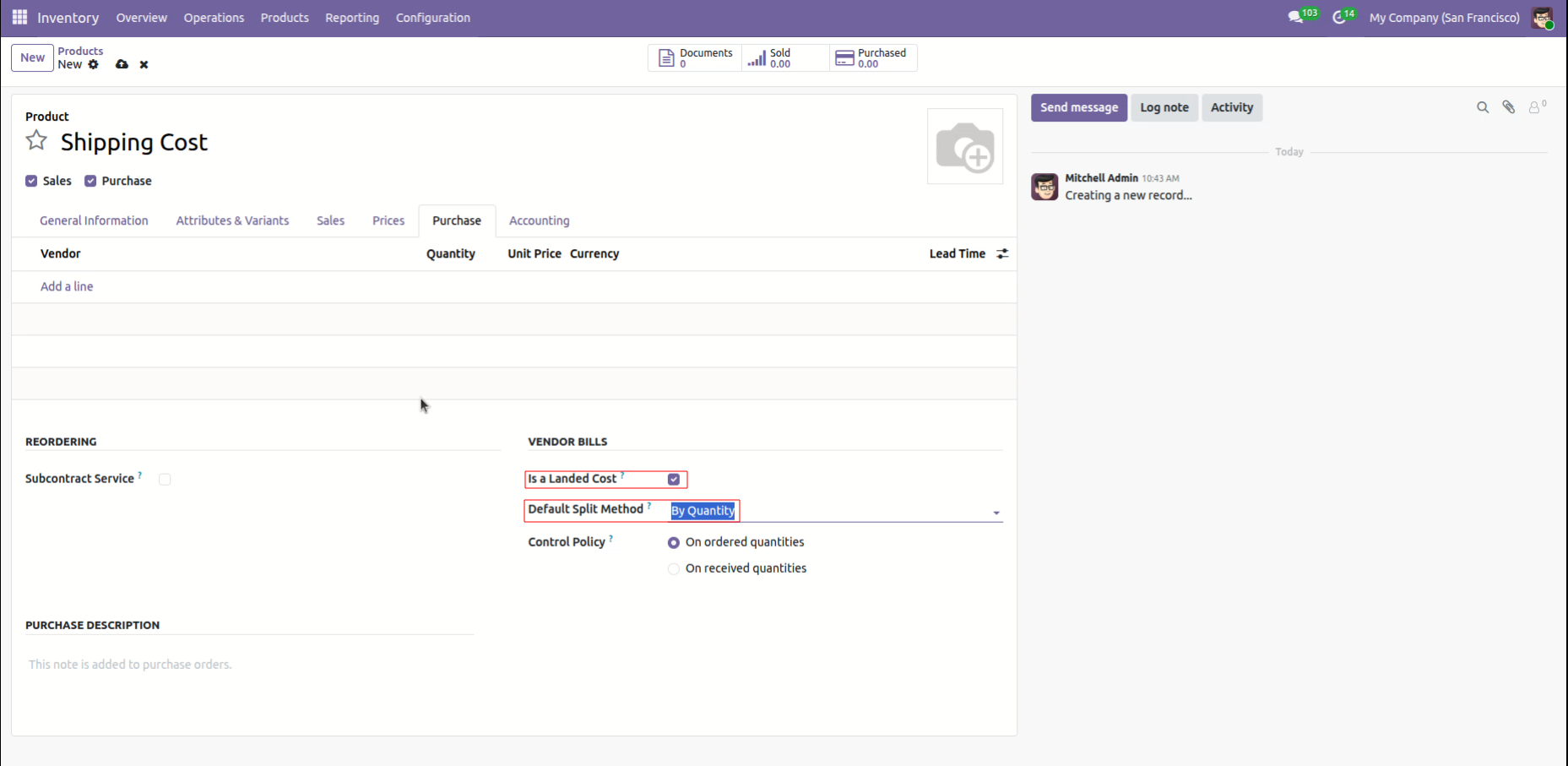Save record manually with cloud icon
The height and width of the screenshot is (766, 1568).
[122, 64]
